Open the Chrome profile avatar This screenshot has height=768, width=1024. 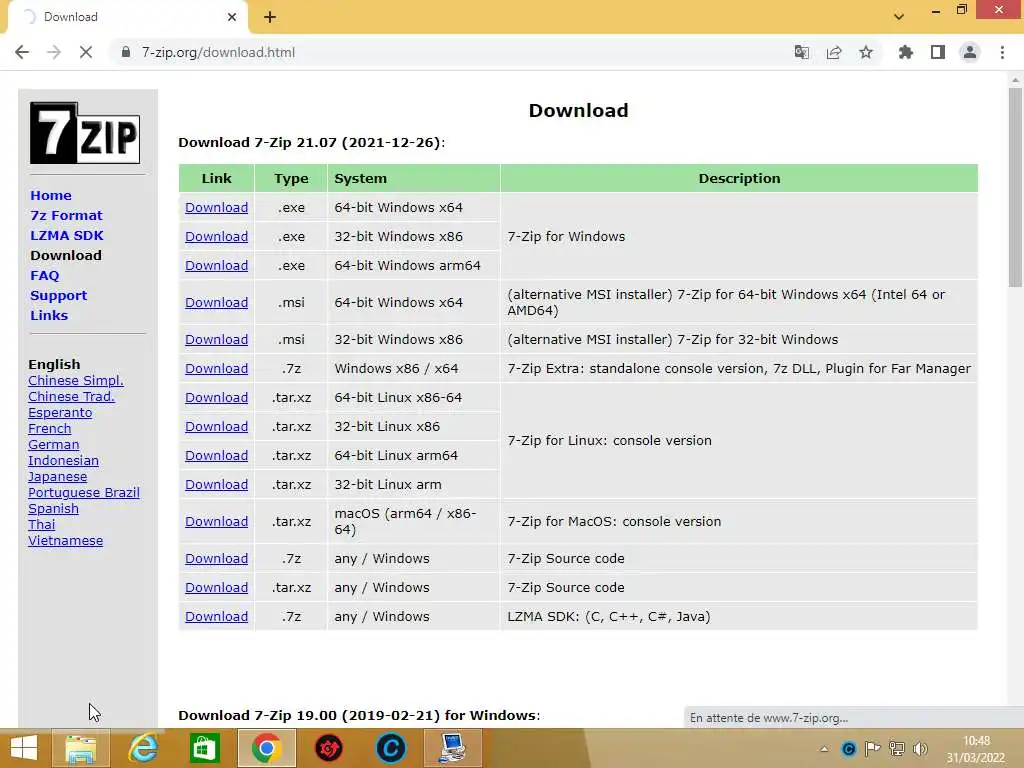970,52
